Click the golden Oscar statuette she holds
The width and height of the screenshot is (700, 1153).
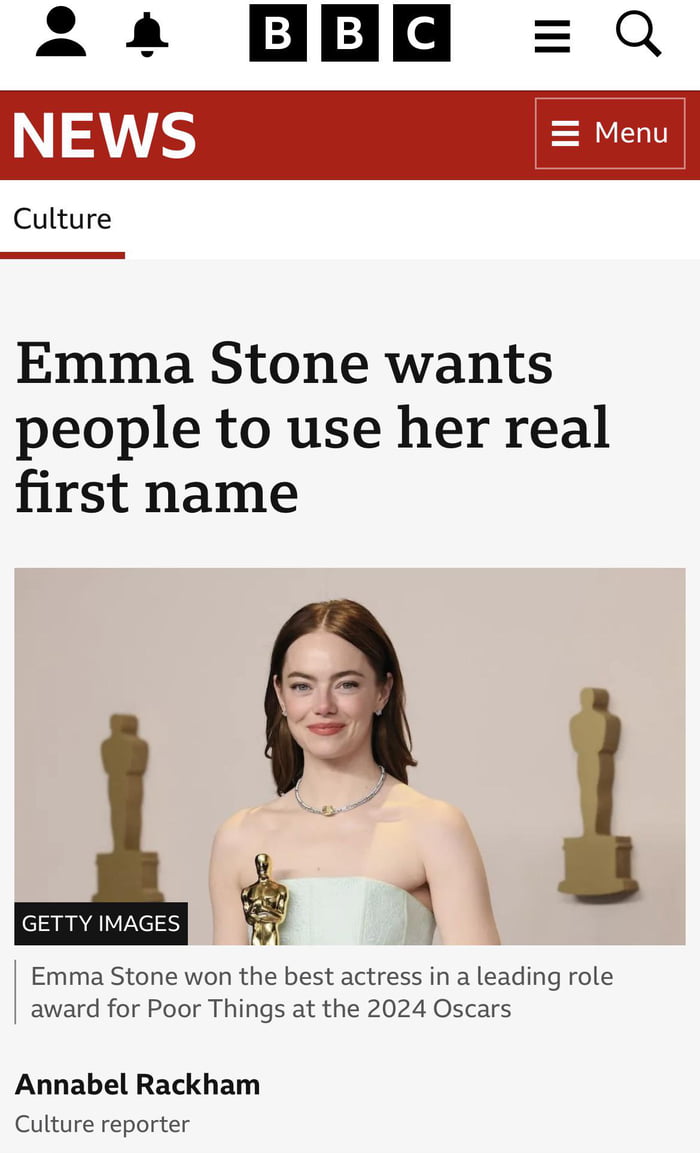[264, 899]
